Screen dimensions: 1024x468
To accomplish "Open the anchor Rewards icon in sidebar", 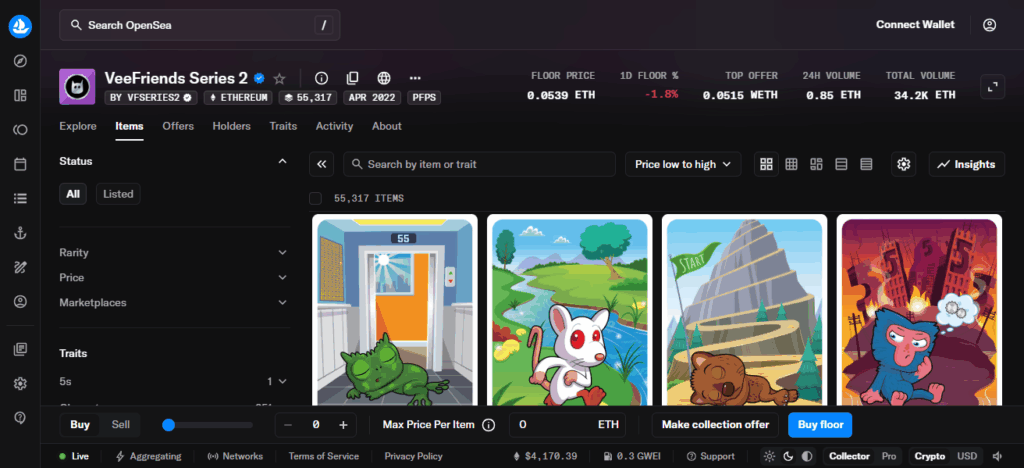I will (20, 233).
